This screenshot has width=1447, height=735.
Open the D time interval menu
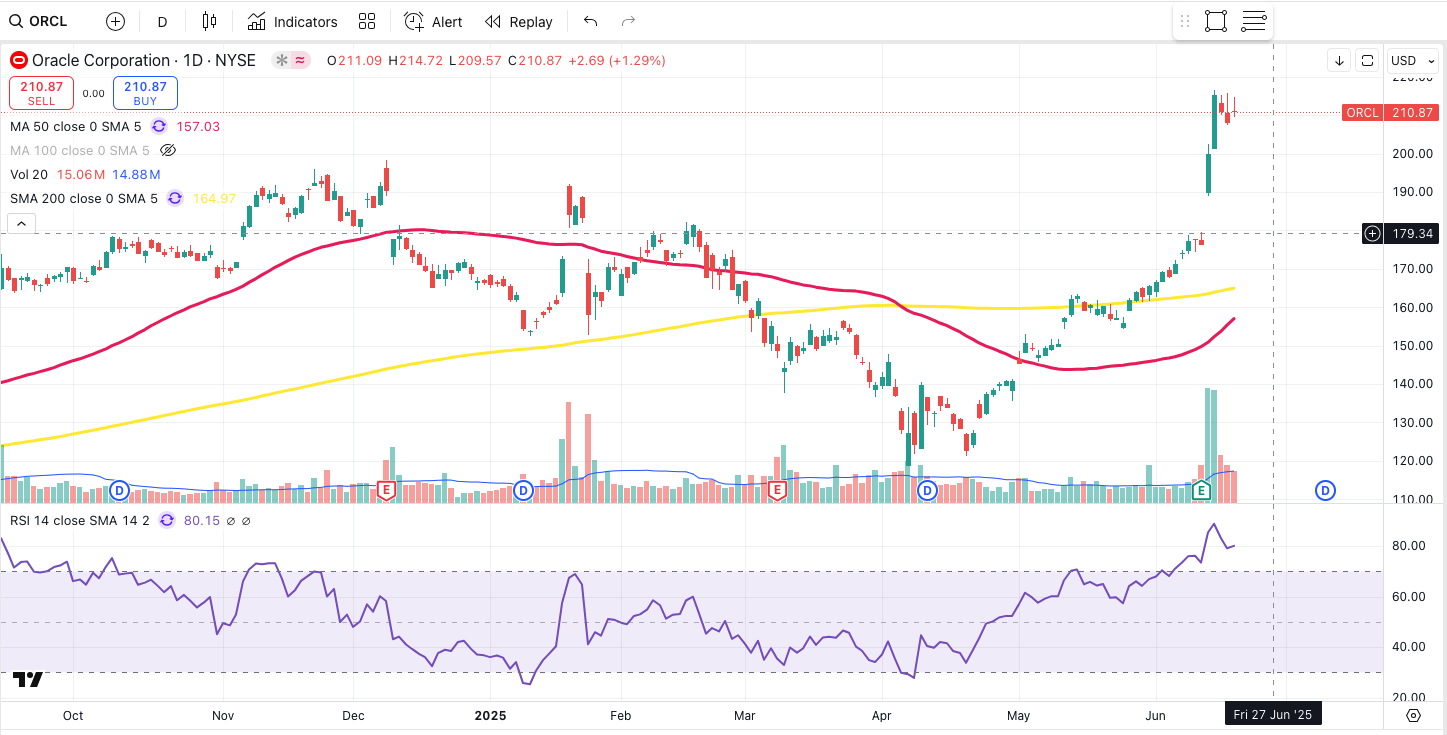pyautogui.click(x=162, y=21)
